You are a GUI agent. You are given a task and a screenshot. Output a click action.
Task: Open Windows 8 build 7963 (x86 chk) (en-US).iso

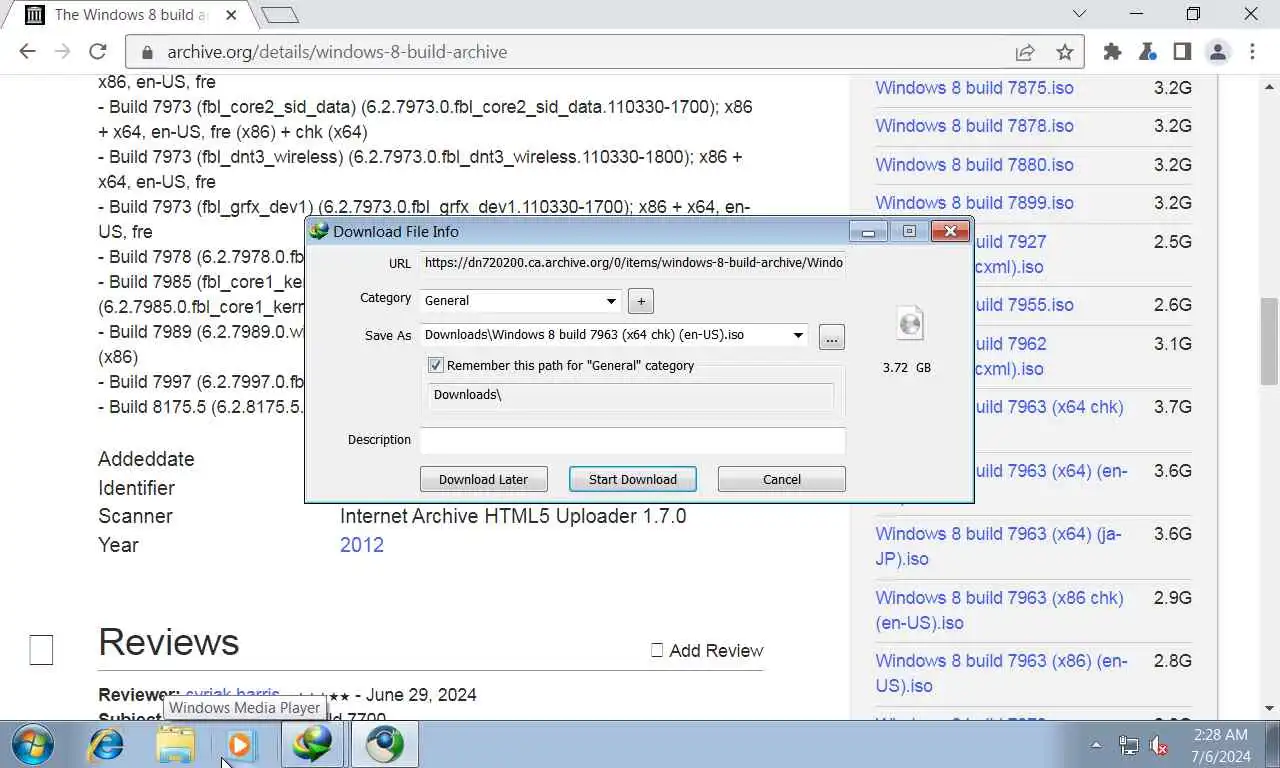(x=999, y=610)
